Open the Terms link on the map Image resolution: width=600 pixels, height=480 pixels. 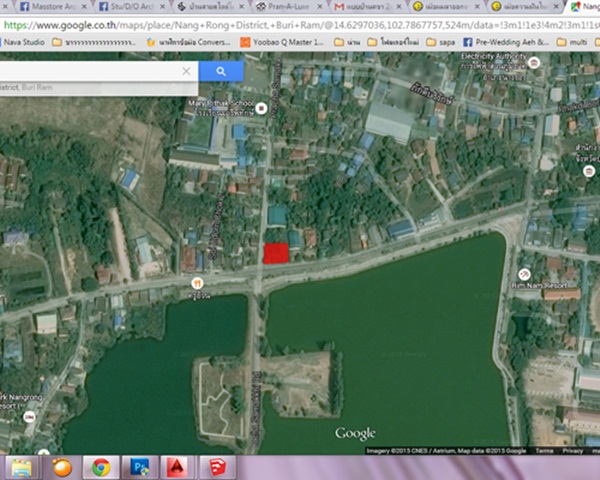coord(544,451)
